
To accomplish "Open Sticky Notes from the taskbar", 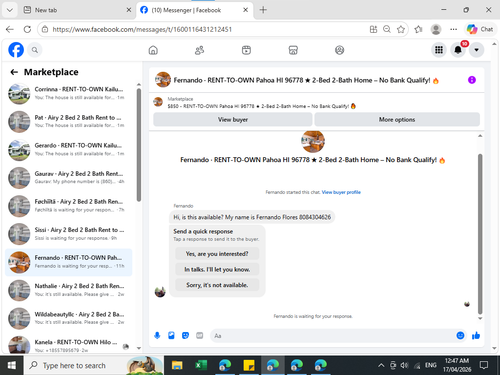I will pyautogui.click(x=249, y=365).
